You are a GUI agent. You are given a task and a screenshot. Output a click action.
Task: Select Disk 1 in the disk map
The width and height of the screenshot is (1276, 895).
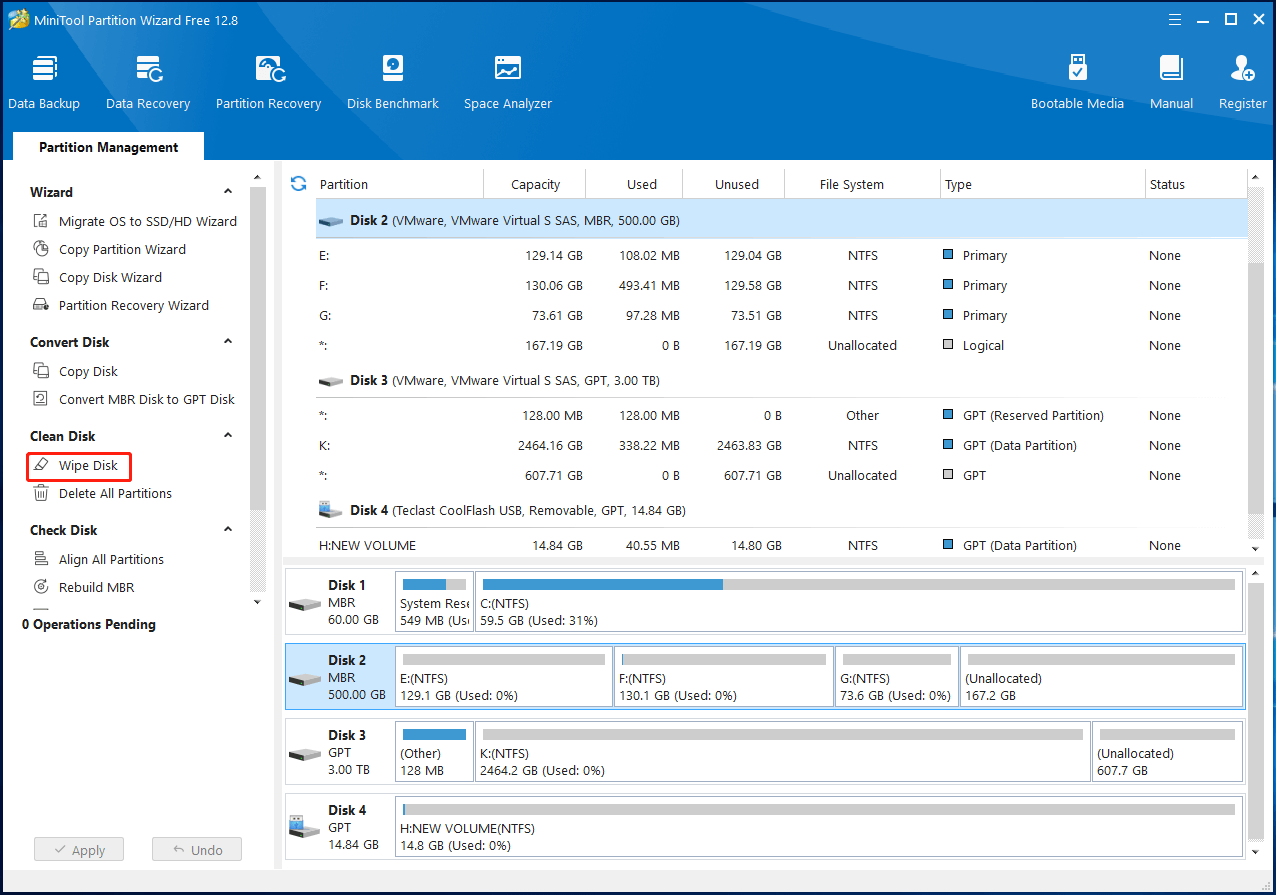click(339, 602)
